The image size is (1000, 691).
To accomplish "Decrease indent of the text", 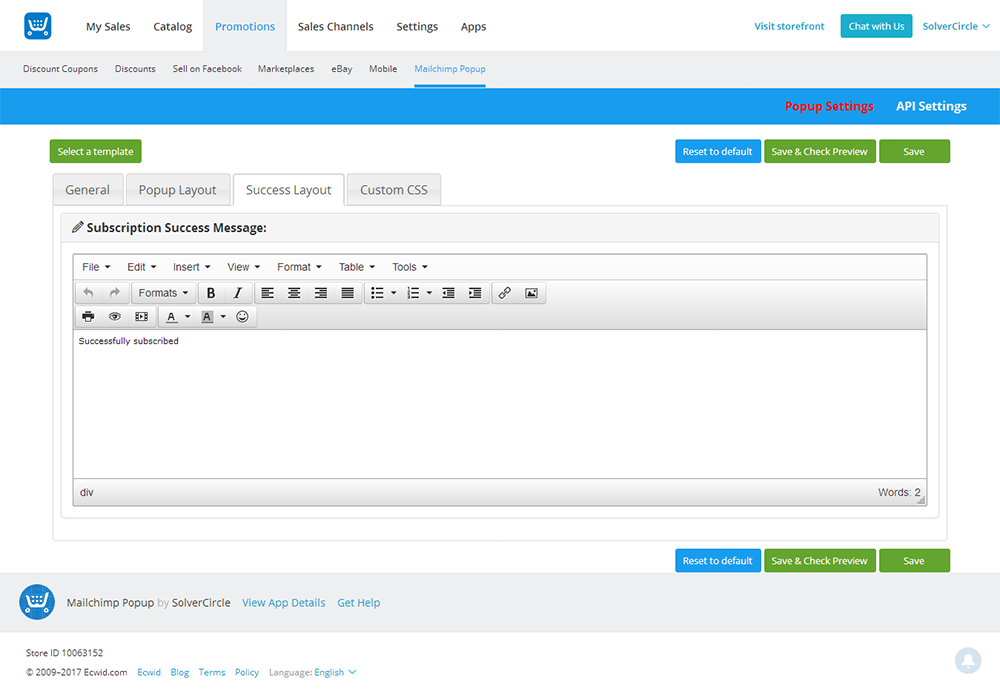I will [x=448, y=293].
